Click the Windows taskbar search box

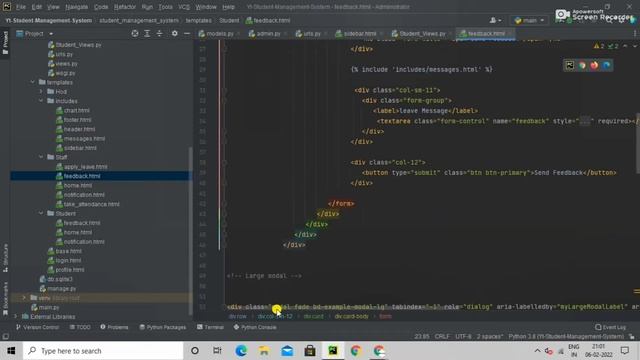pyautogui.click(x=103, y=351)
